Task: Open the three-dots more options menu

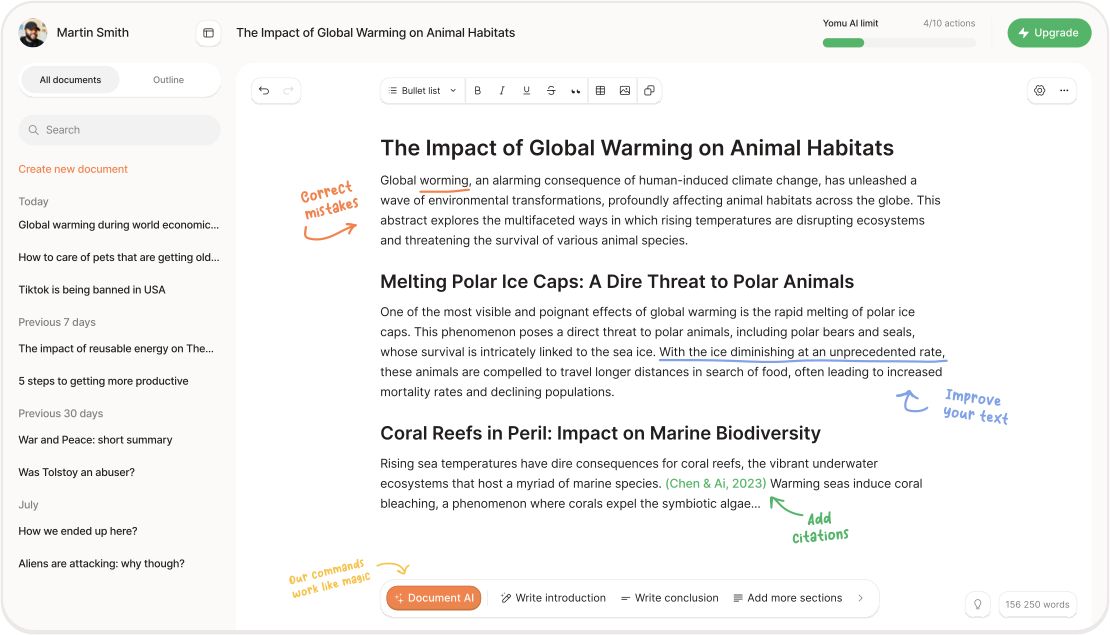Action: (x=1064, y=91)
